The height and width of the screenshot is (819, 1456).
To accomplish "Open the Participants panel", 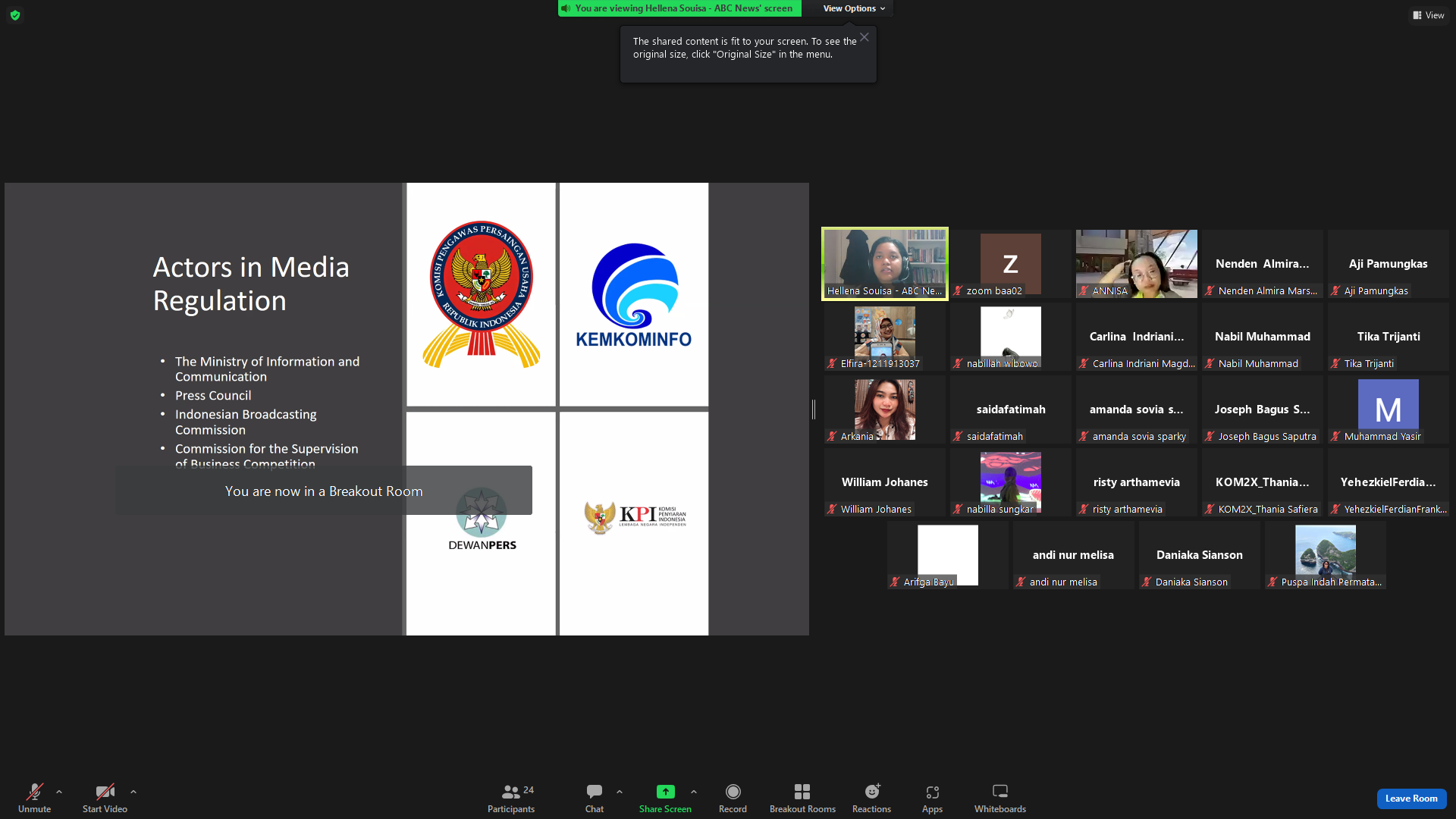I will coord(511,799).
